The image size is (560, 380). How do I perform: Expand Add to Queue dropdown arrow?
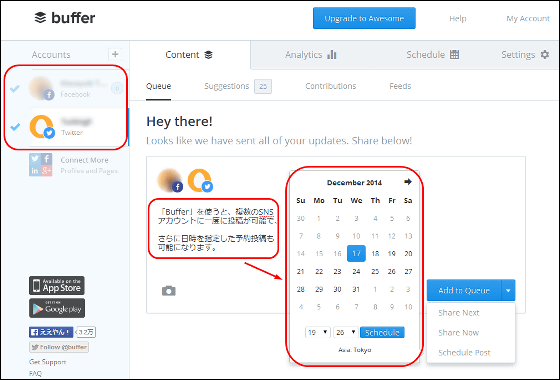[508, 290]
